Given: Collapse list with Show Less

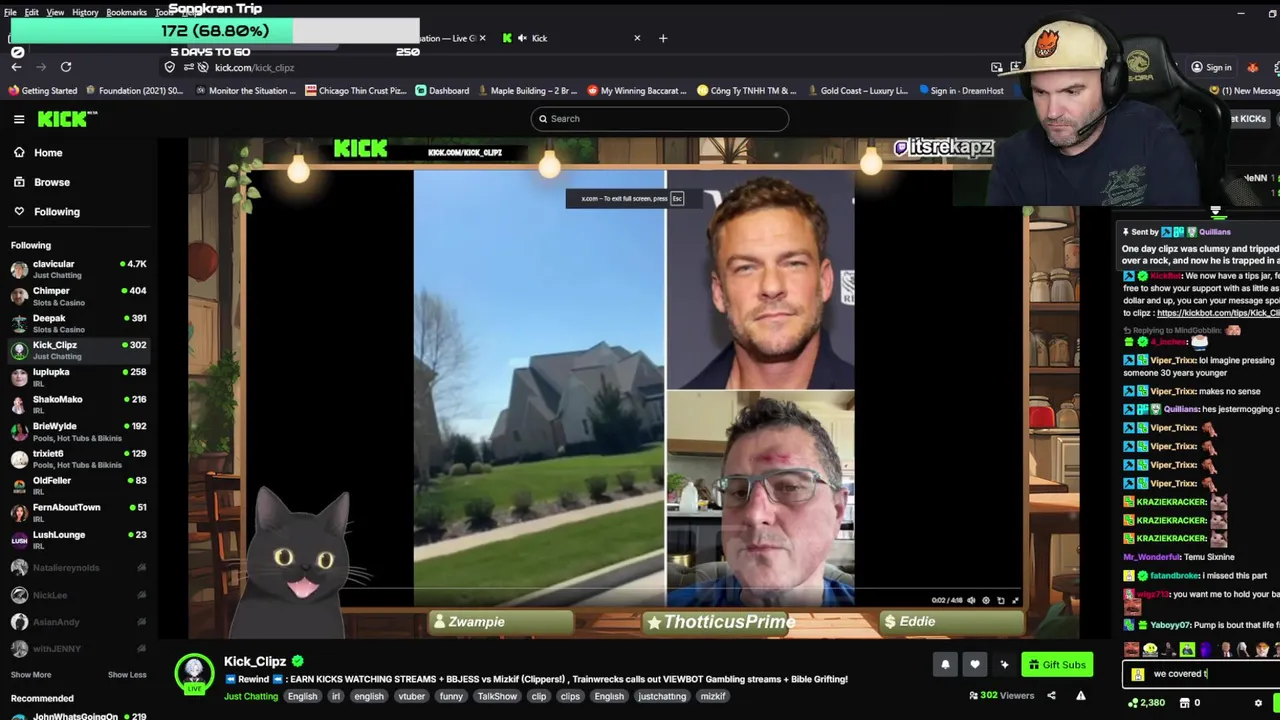Looking at the screenshot, I should (x=127, y=675).
